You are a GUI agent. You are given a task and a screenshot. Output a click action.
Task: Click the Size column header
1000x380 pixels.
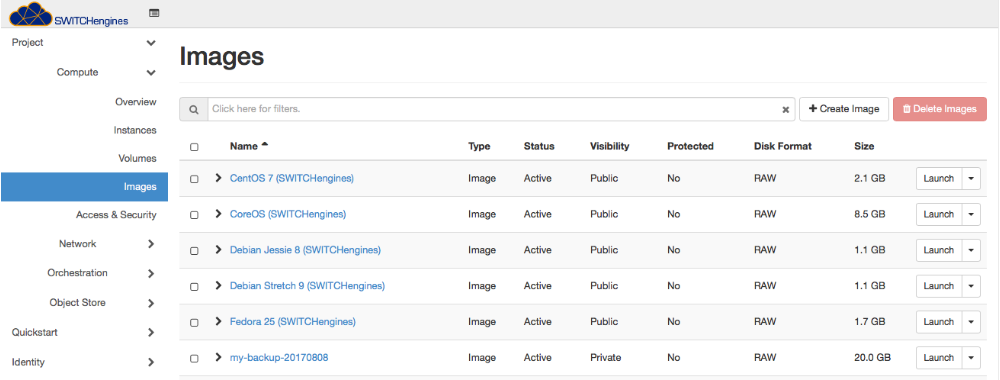(x=864, y=146)
